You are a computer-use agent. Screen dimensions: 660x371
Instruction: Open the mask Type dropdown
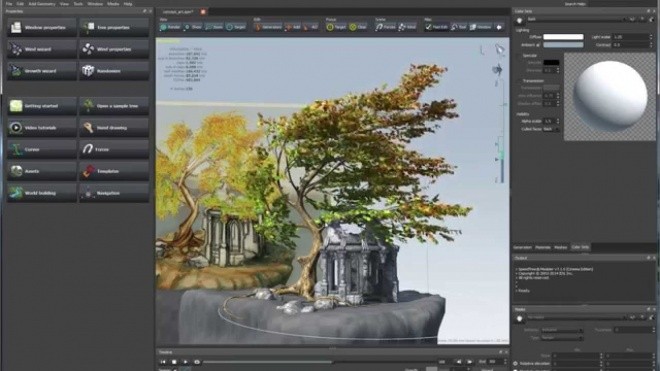(x=562, y=338)
